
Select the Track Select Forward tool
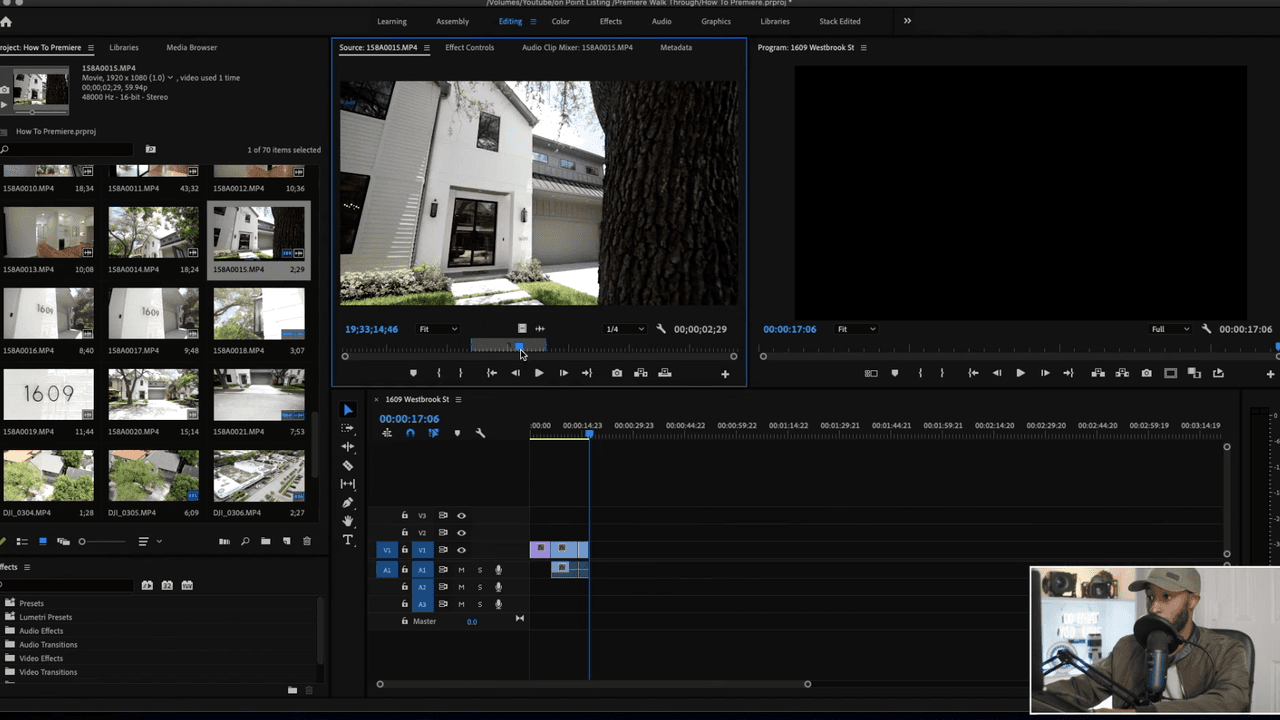348,428
